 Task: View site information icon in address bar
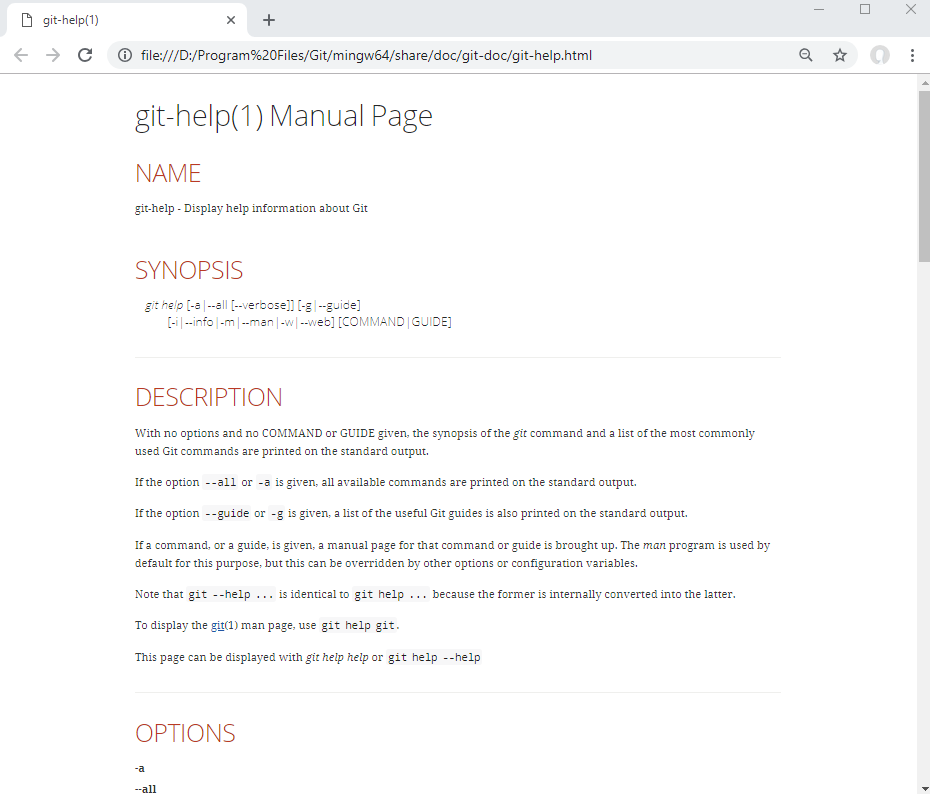(x=125, y=55)
